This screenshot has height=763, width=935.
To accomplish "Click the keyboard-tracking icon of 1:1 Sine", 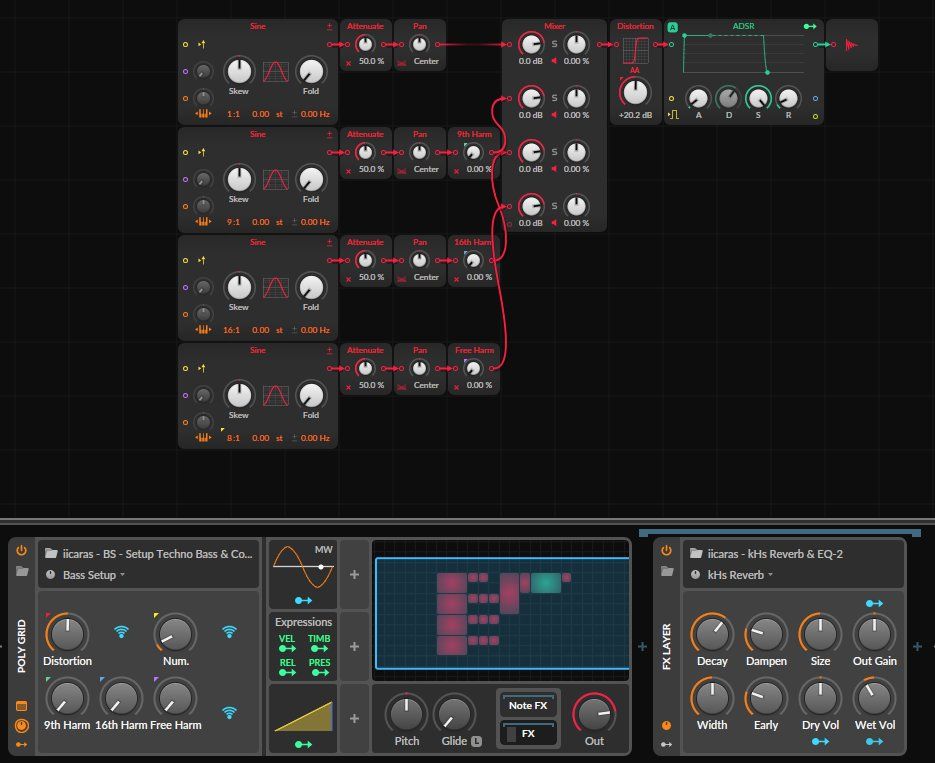I will [203, 114].
